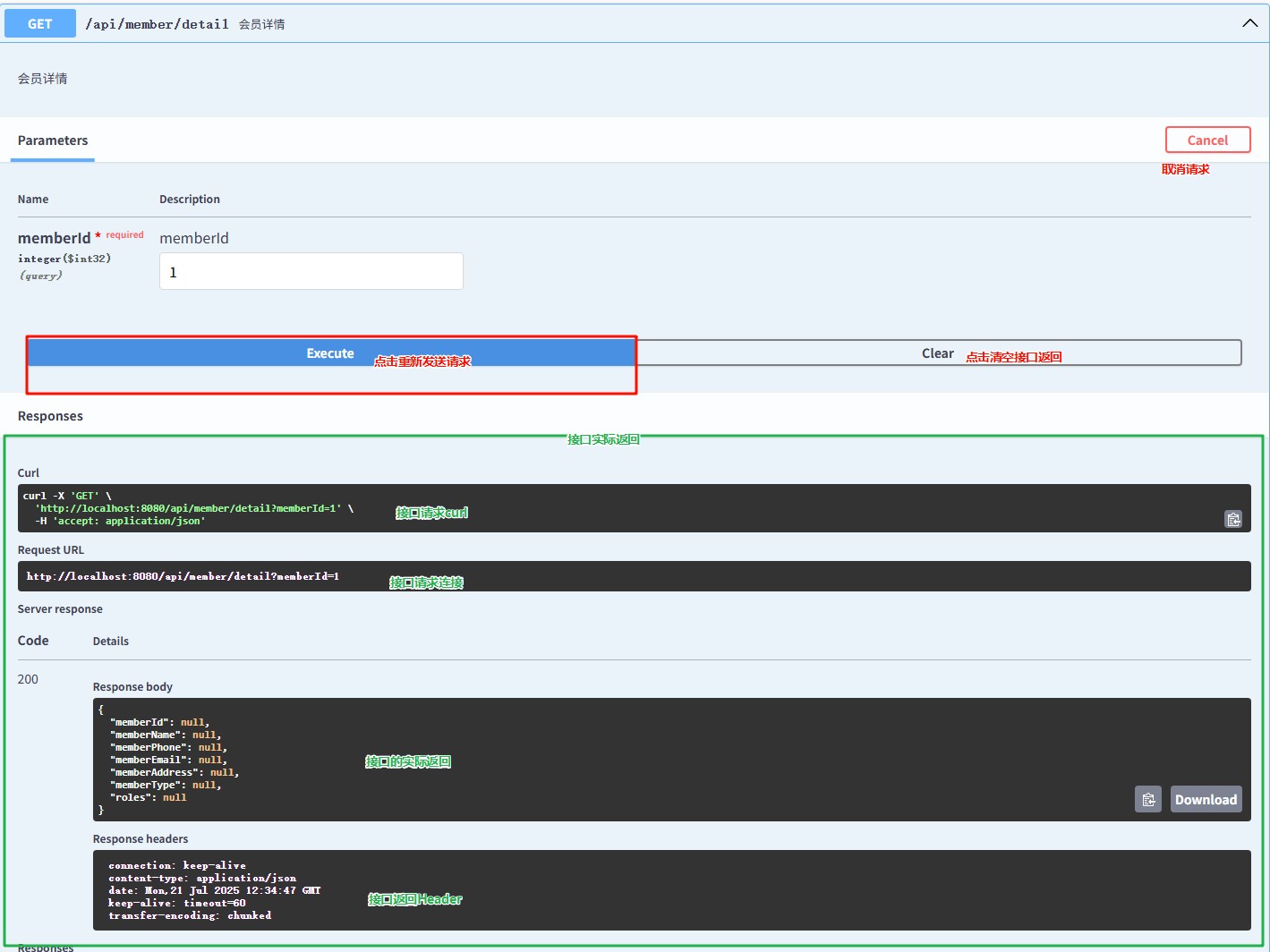The height and width of the screenshot is (952, 1270).
Task: Click the "transfer-encoding: chunked" header line
Action: pos(190,915)
